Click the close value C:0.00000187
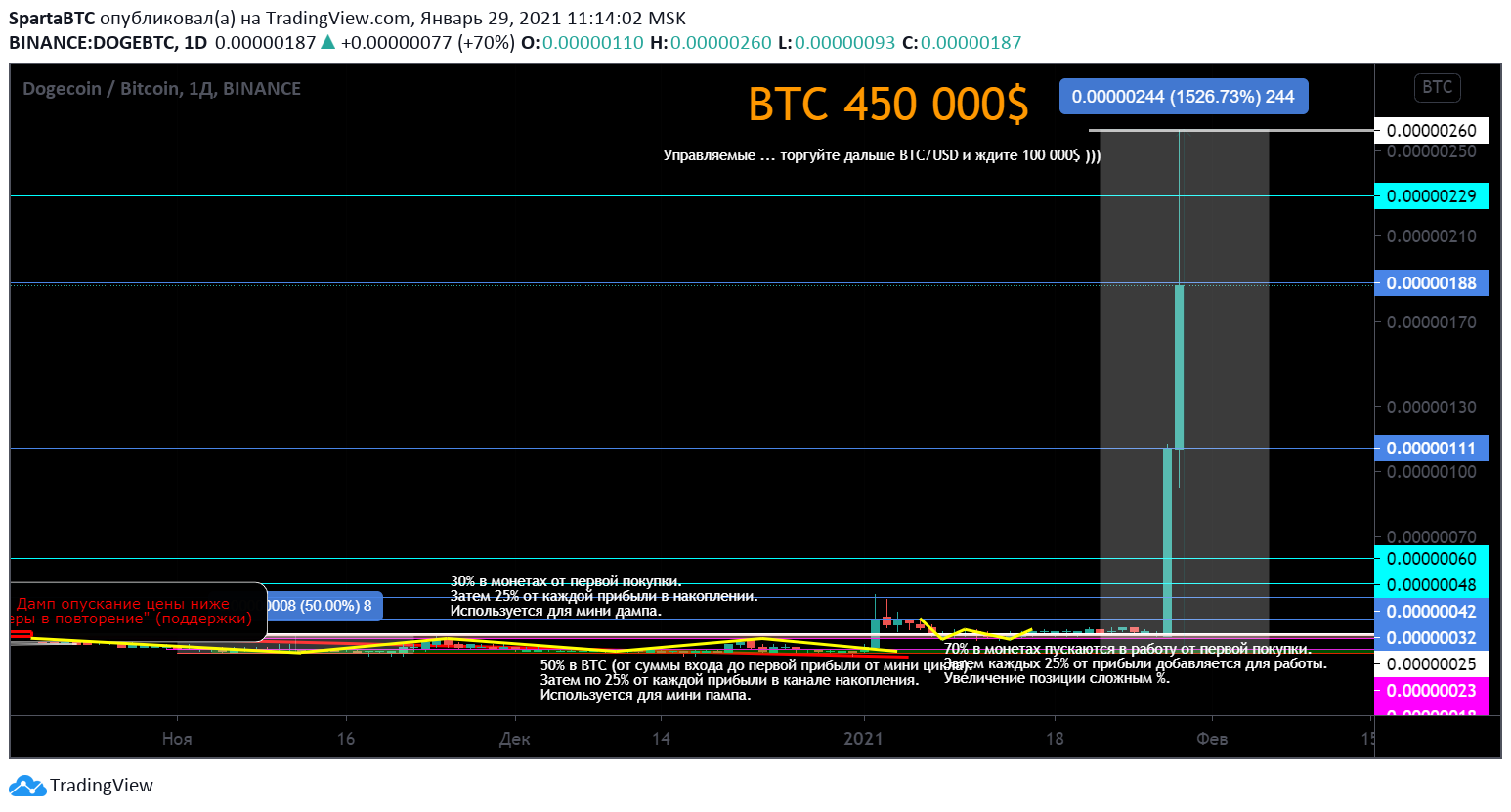This screenshot has width=1511, height=812. pyautogui.click(x=962, y=43)
